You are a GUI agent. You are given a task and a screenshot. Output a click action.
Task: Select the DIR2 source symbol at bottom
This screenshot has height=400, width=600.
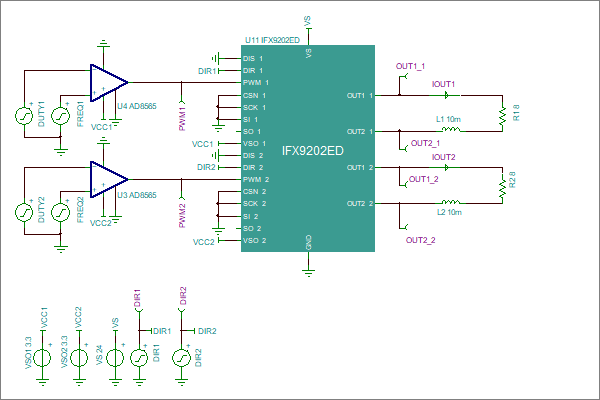coord(181,358)
